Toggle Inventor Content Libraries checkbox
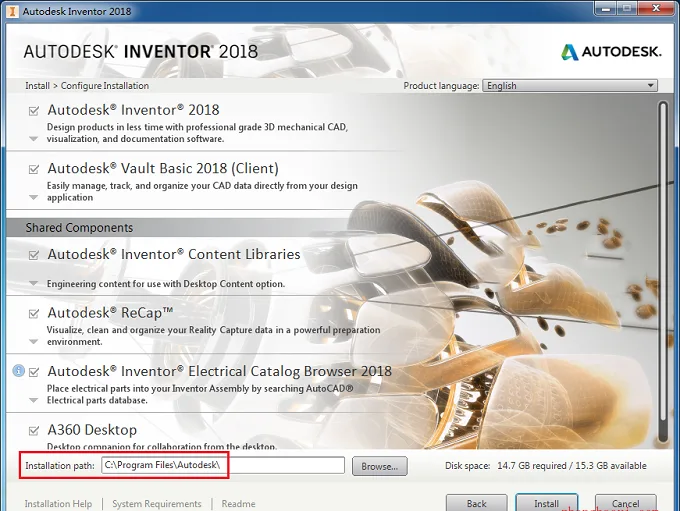The height and width of the screenshot is (511, 680). tap(34, 255)
